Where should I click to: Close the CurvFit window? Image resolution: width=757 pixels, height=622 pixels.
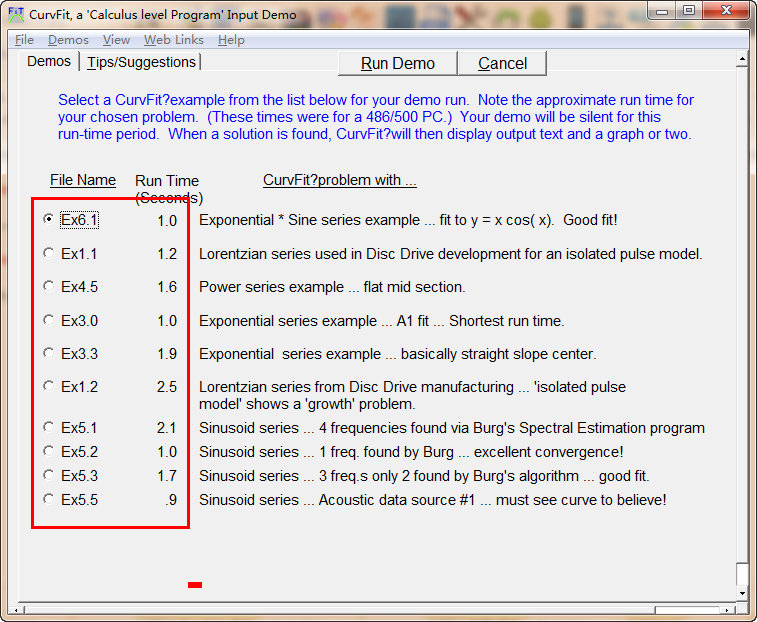(726, 10)
